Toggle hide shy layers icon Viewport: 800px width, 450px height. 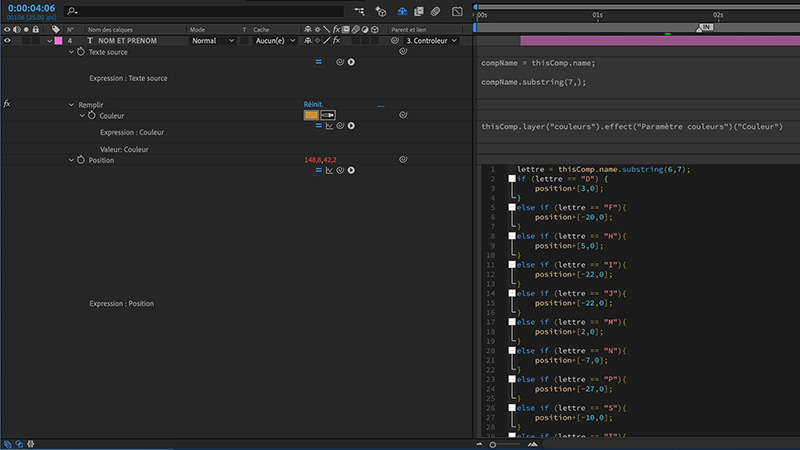click(x=402, y=11)
